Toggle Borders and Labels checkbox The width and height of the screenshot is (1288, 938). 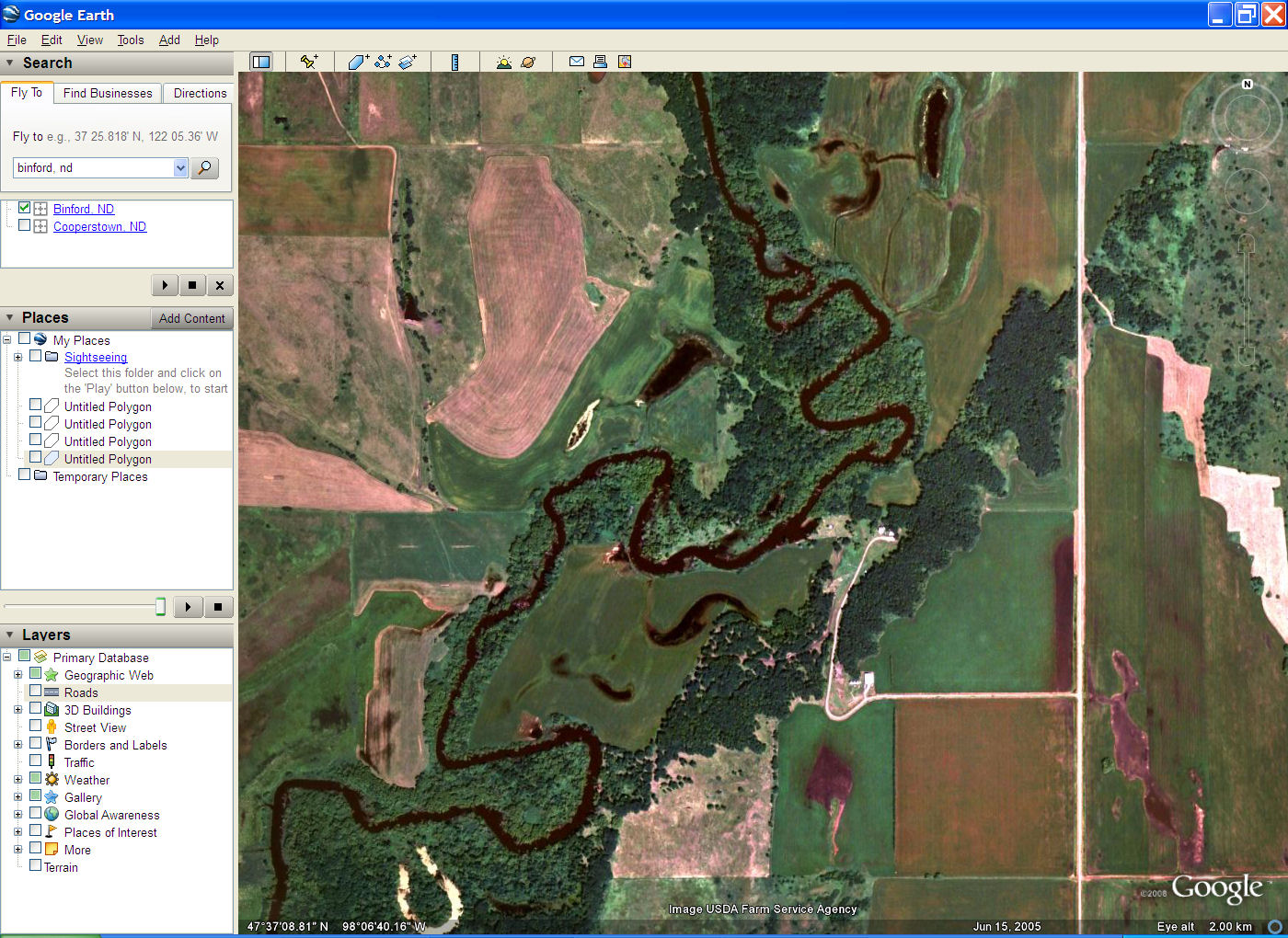tap(35, 744)
